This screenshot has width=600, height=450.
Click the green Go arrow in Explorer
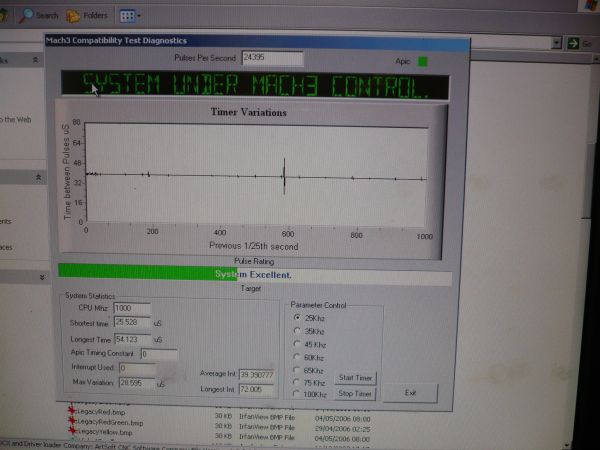coord(573,43)
